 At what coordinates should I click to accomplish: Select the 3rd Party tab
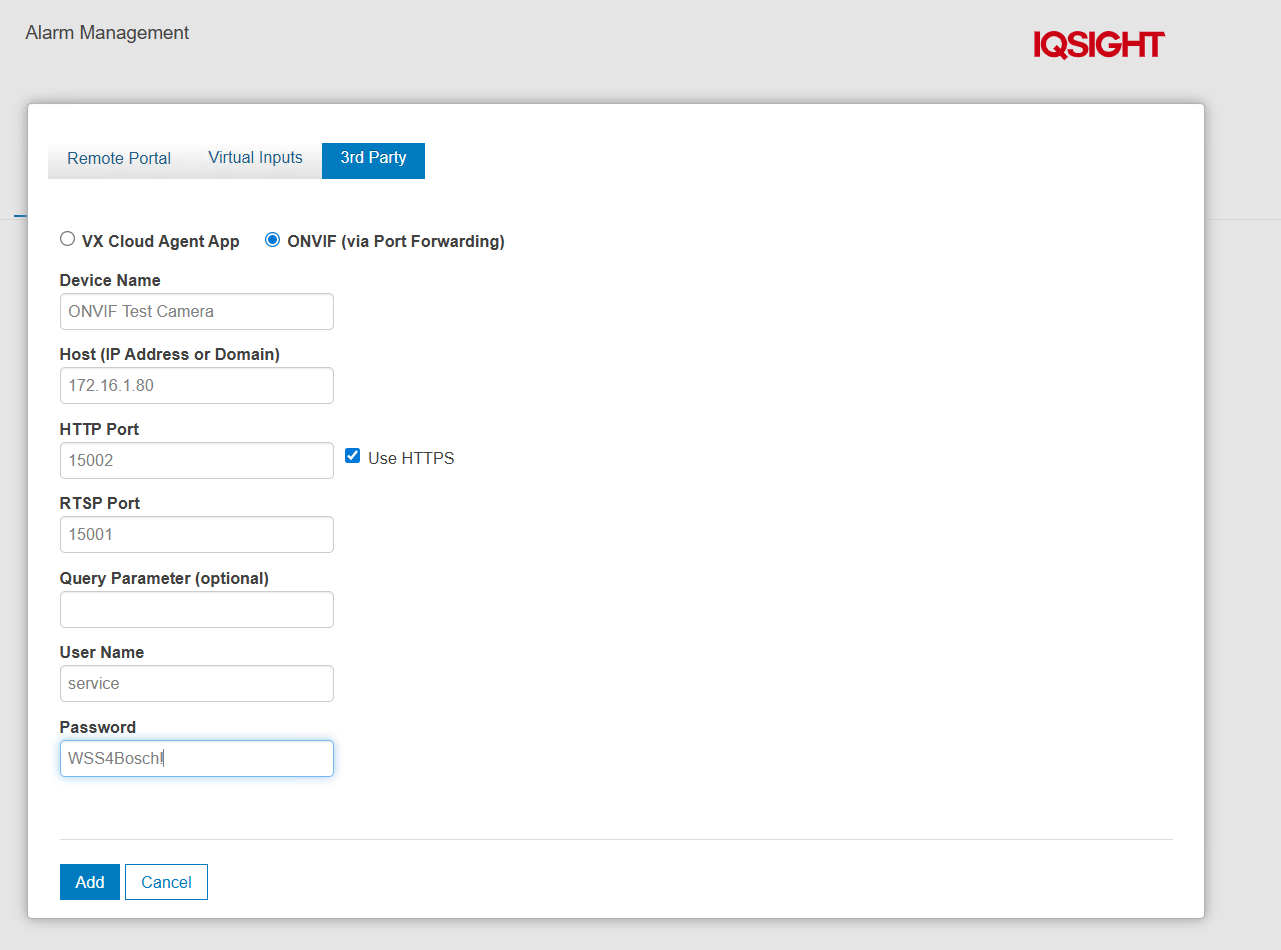373,158
